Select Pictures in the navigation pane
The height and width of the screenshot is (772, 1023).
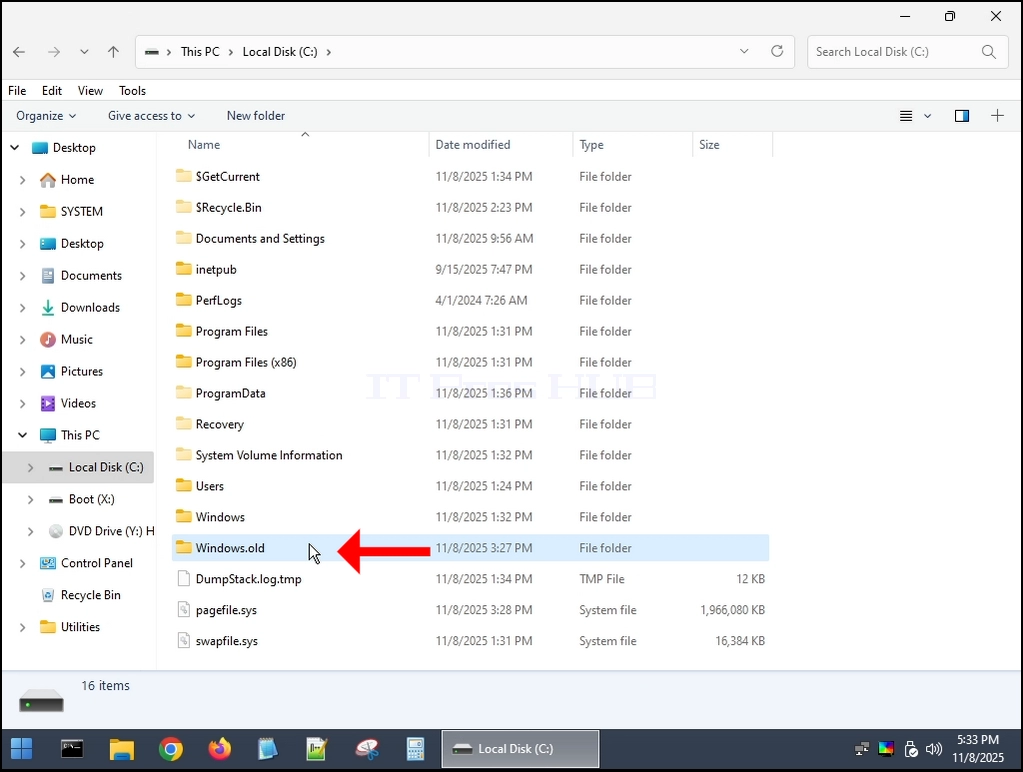(82, 371)
